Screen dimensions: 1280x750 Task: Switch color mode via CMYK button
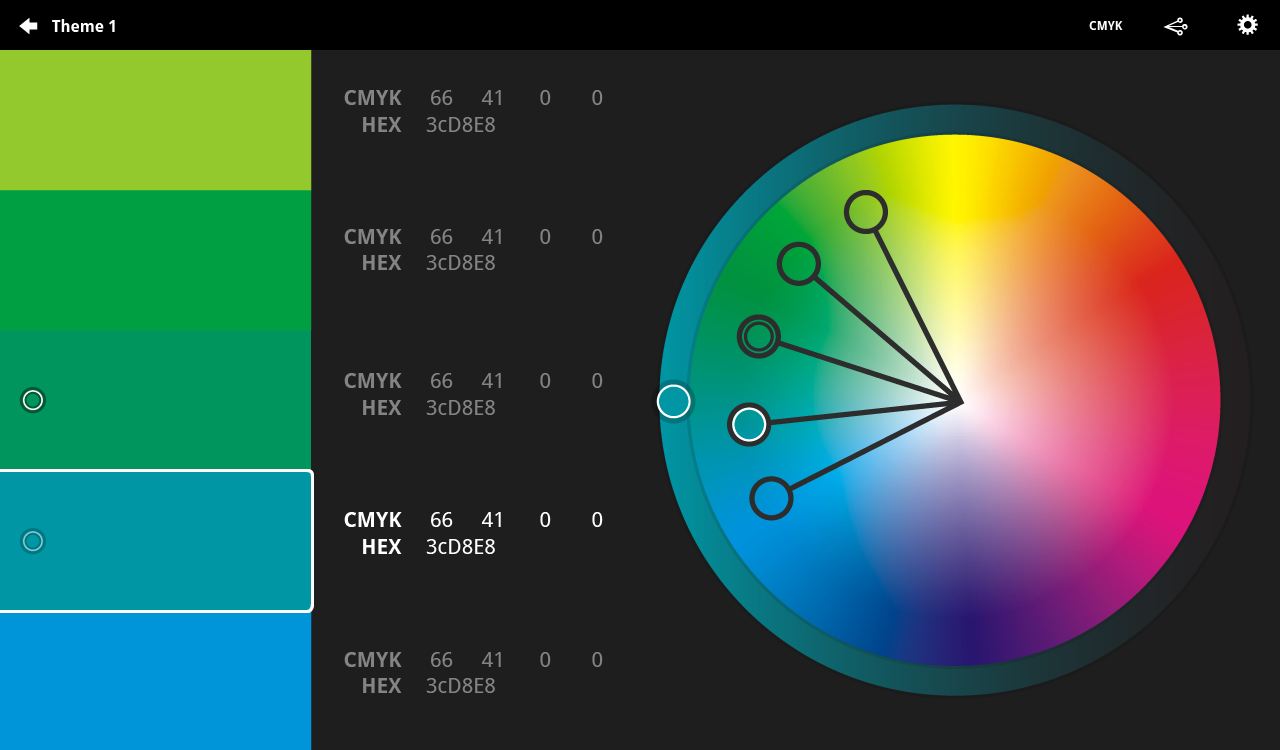1105,26
